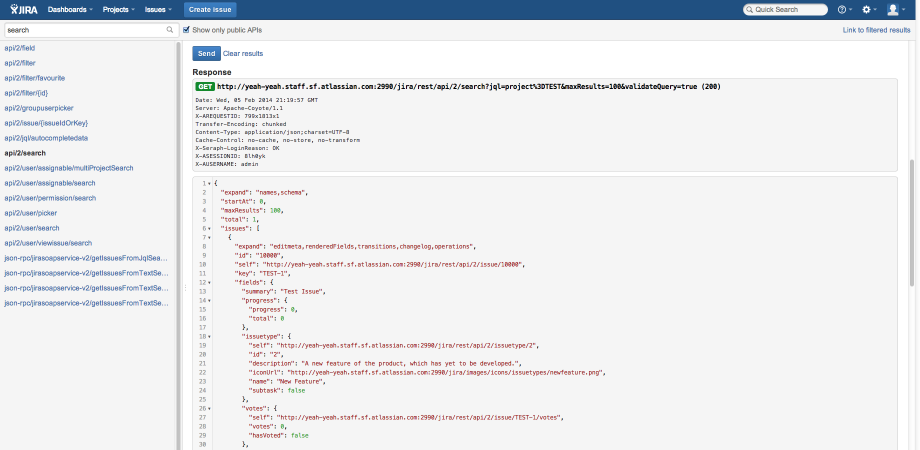Select api/2/user/assignable/multiProjectSearch resource
The height and width of the screenshot is (450, 920).
tap(69, 168)
